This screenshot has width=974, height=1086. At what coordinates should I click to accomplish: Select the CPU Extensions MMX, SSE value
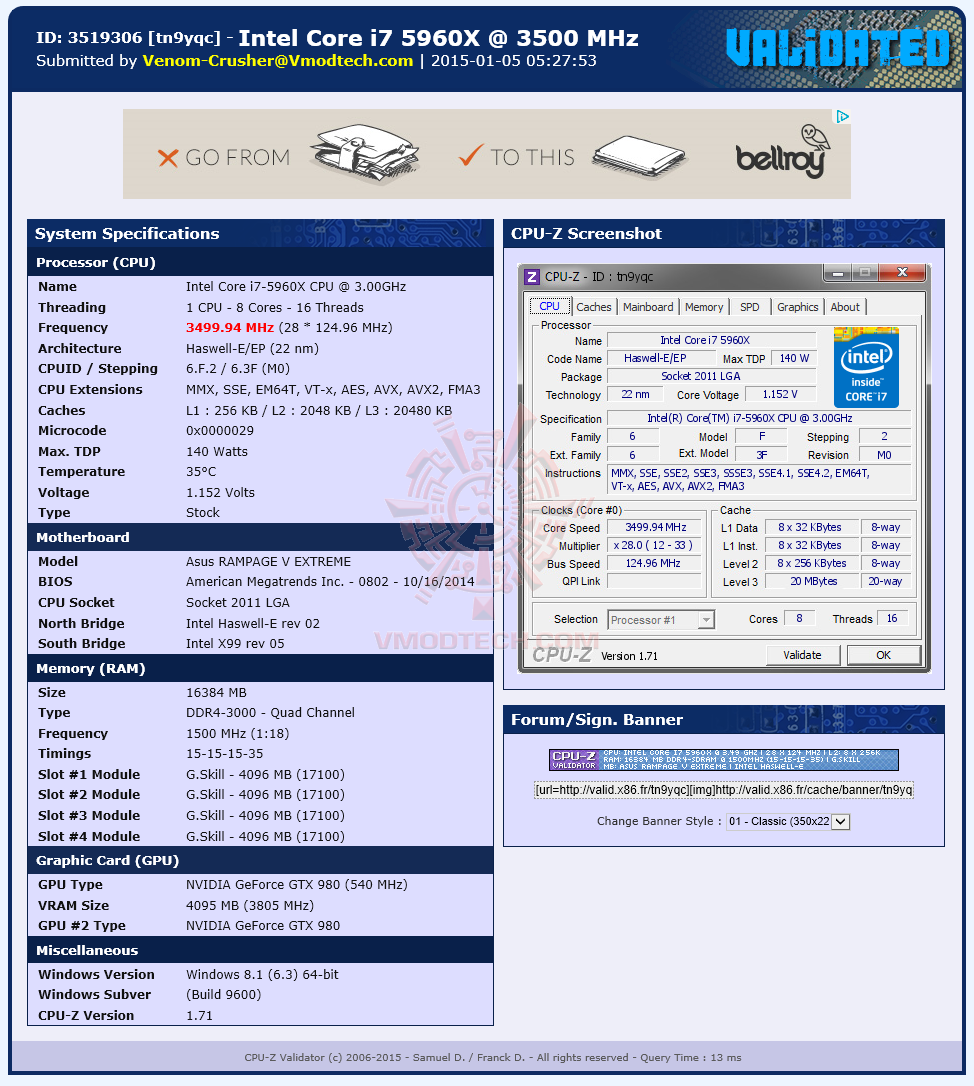[333, 390]
